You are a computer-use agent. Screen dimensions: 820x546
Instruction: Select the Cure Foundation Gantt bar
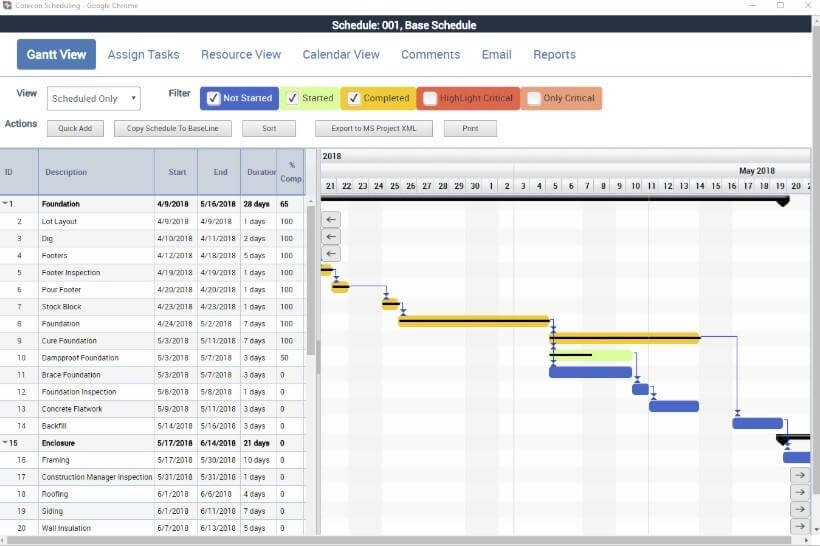pos(624,338)
